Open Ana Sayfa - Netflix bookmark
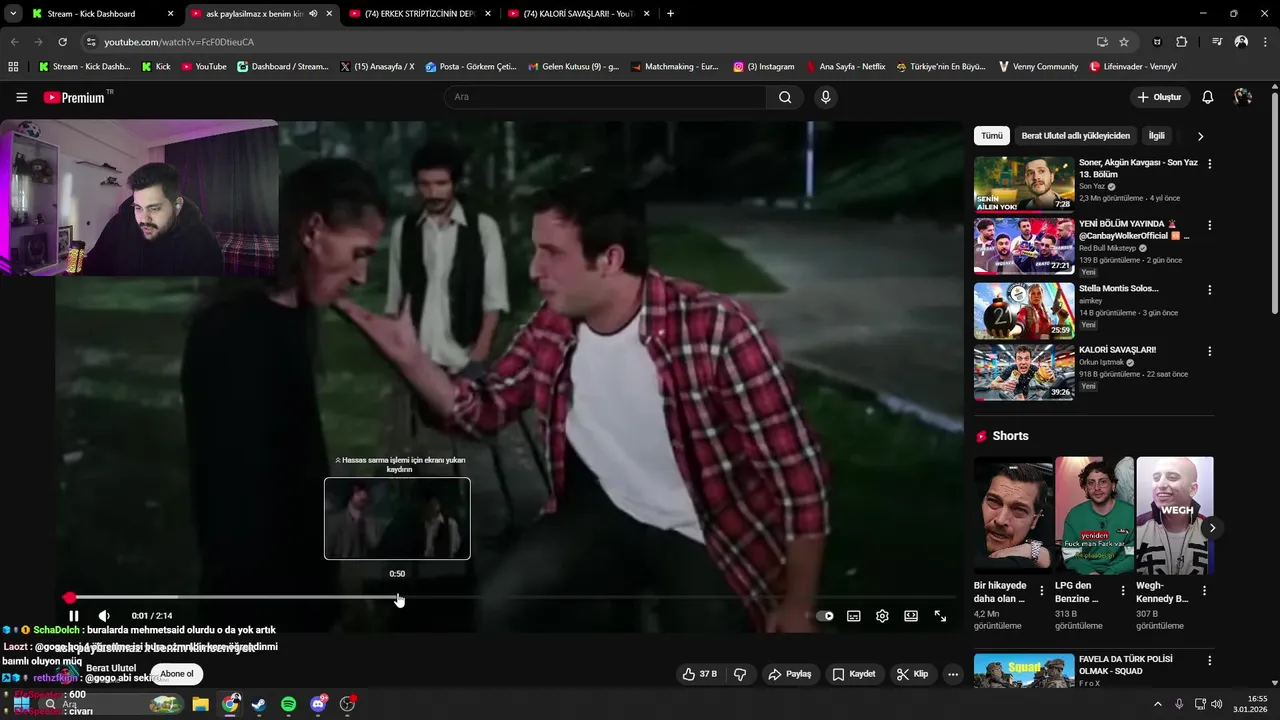Image resolution: width=1280 pixels, height=720 pixels. click(846, 67)
